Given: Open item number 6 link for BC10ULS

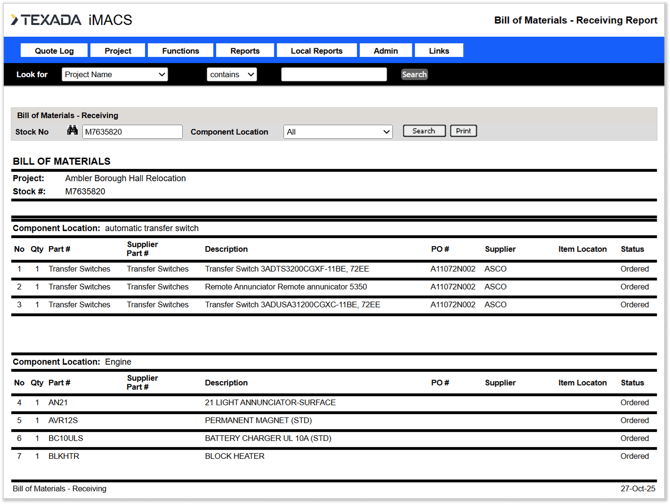Looking at the screenshot, I should click(x=19, y=438).
